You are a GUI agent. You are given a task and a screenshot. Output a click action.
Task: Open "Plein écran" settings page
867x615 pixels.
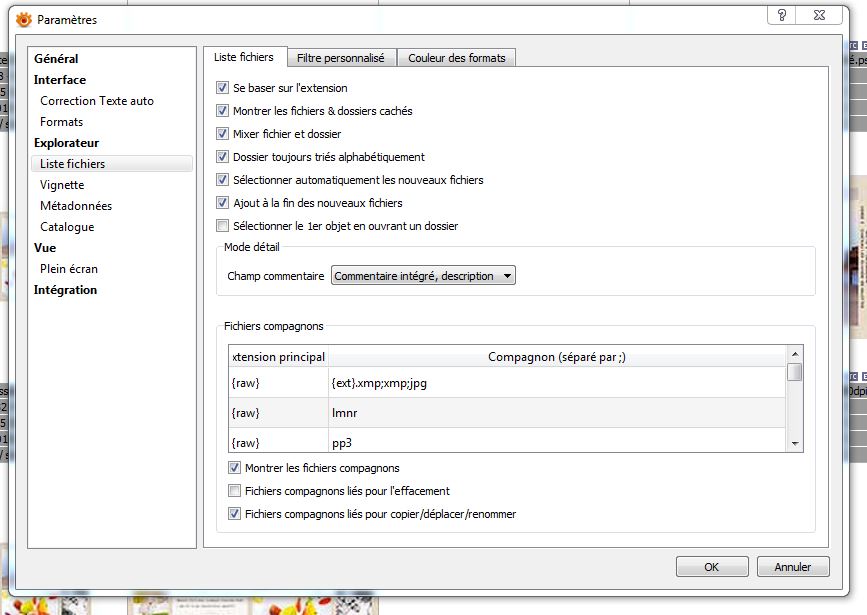(69, 269)
